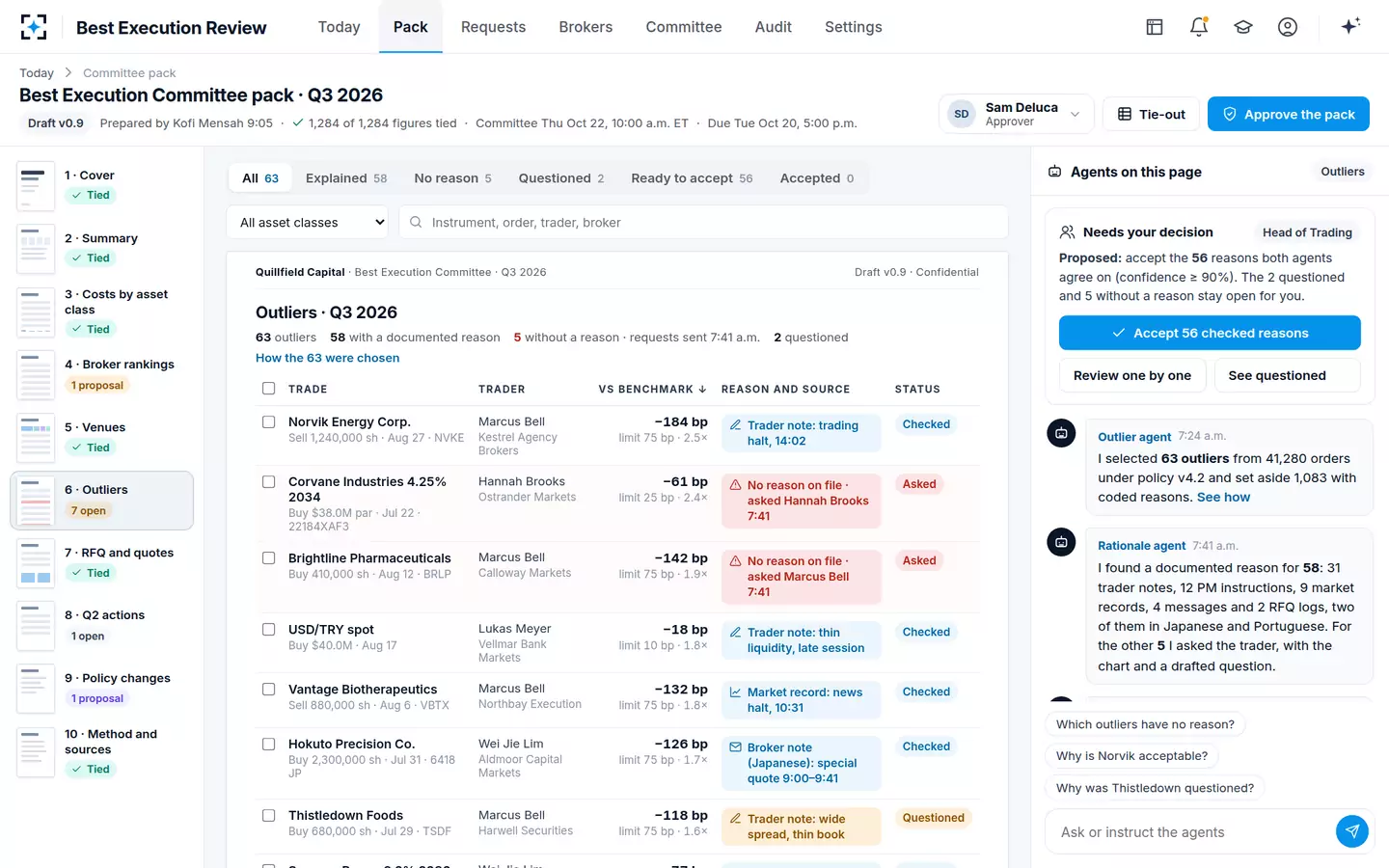
Task: Select suggestion Why is Norvik acceptable?
Action: point(1131,756)
